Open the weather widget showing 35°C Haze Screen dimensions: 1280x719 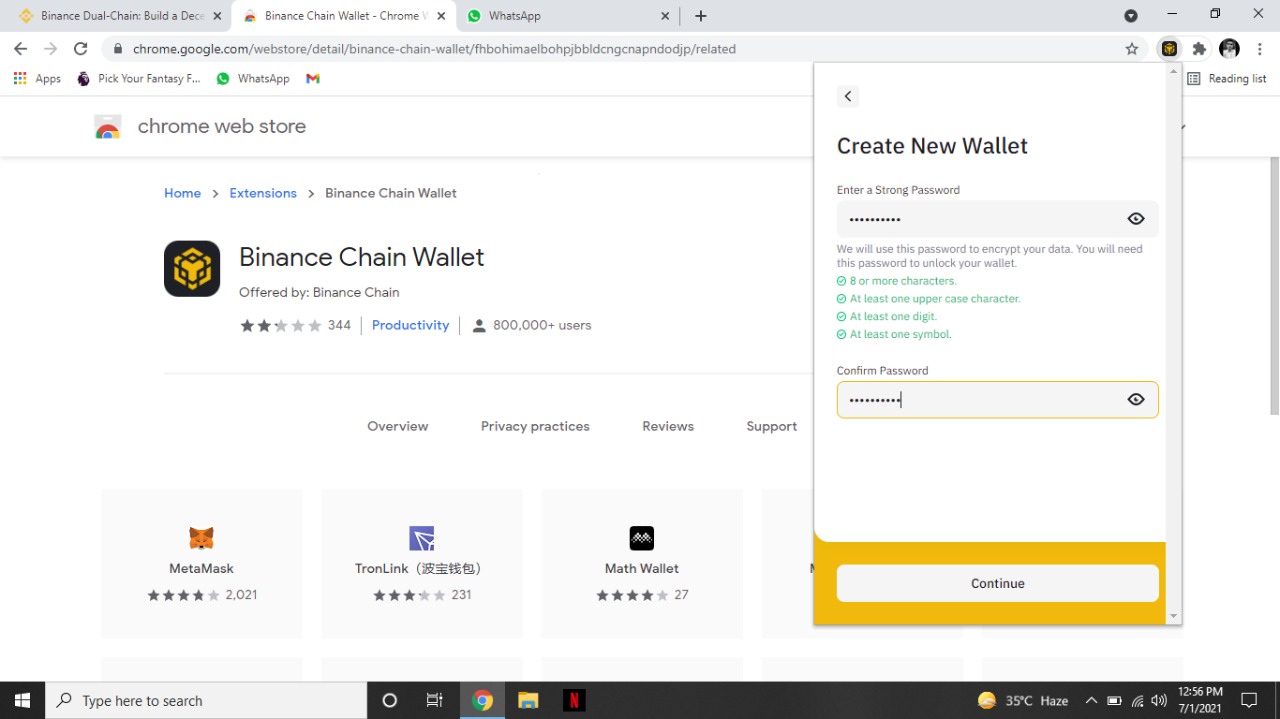tap(1022, 700)
